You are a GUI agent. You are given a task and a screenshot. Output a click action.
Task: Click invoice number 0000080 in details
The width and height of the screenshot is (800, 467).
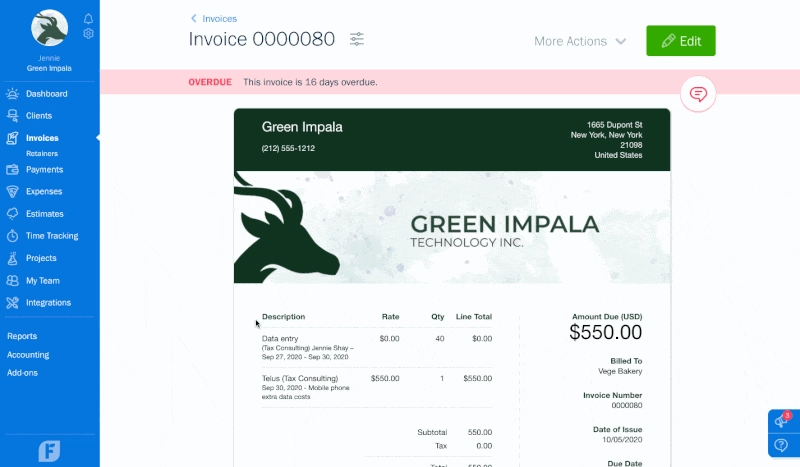(x=627, y=405)
